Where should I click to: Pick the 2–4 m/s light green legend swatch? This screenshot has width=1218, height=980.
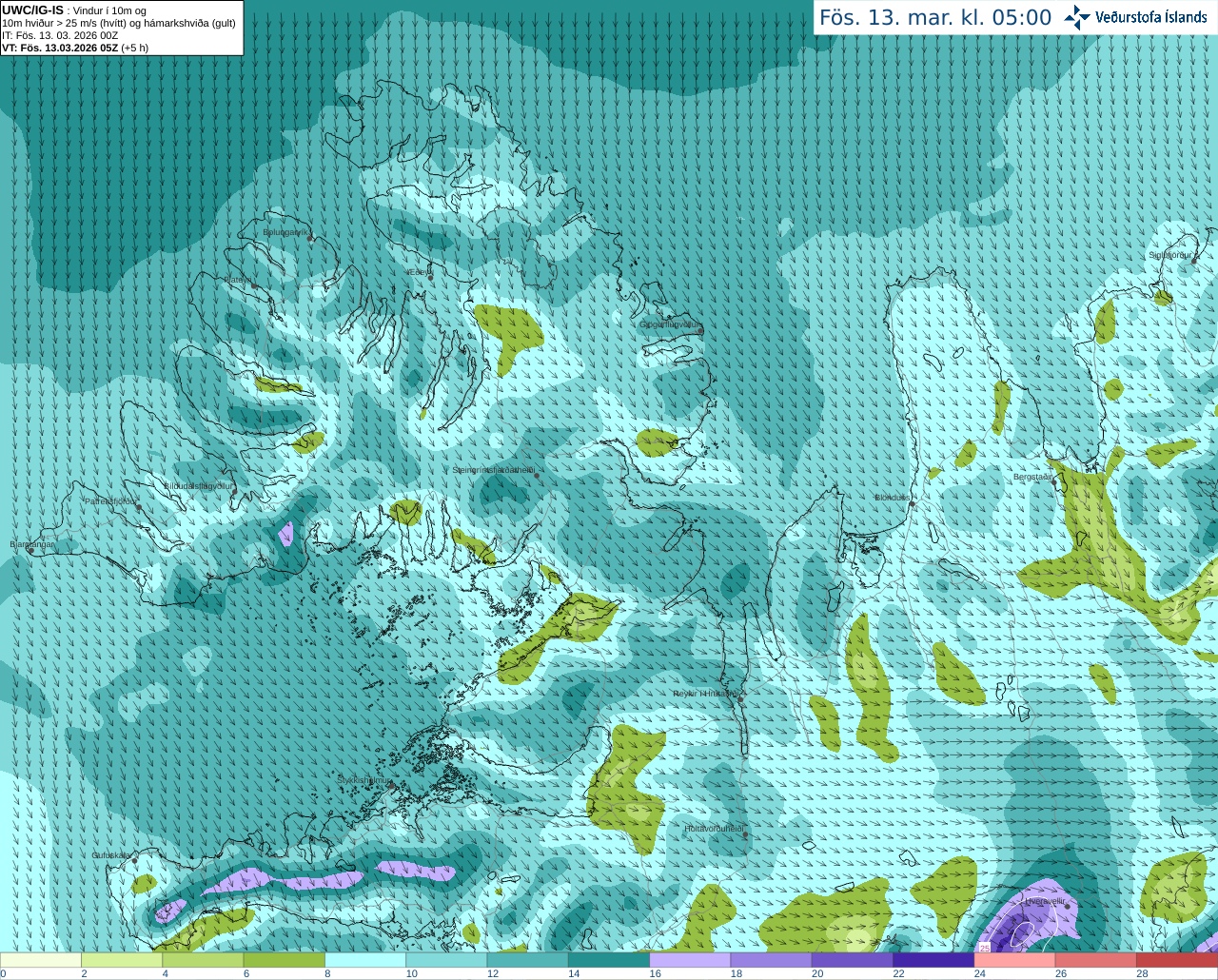(122, 959)
